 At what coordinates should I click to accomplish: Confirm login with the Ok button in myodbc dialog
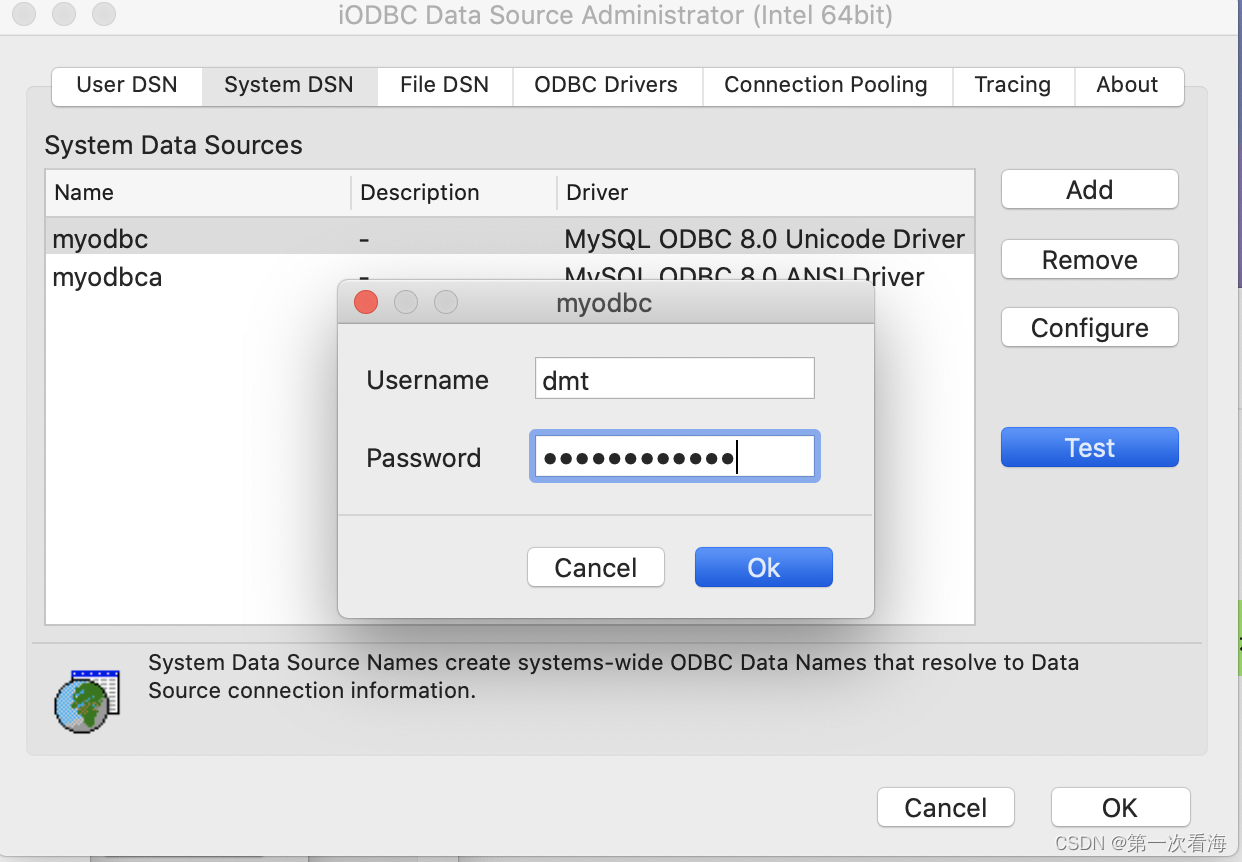pyautogui.click(x=764, y=568)
